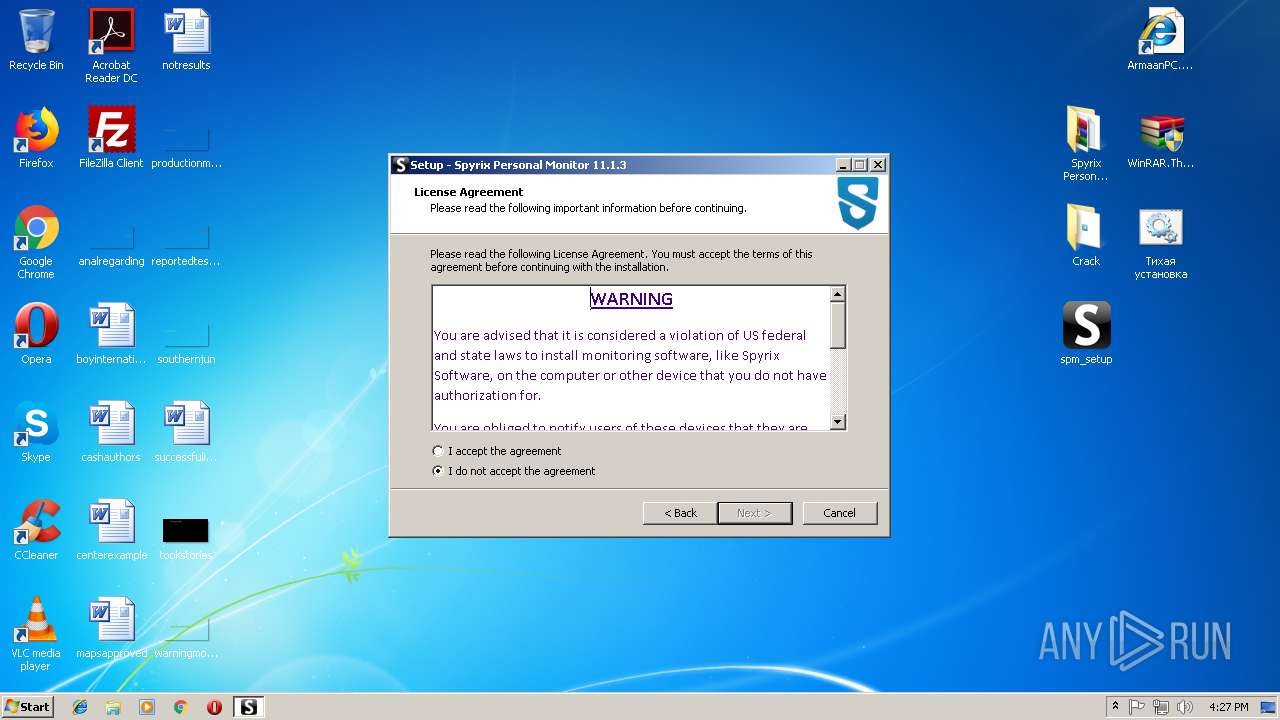
Task: Launch FileZilla Client shortcut
Action: [111, 139]
